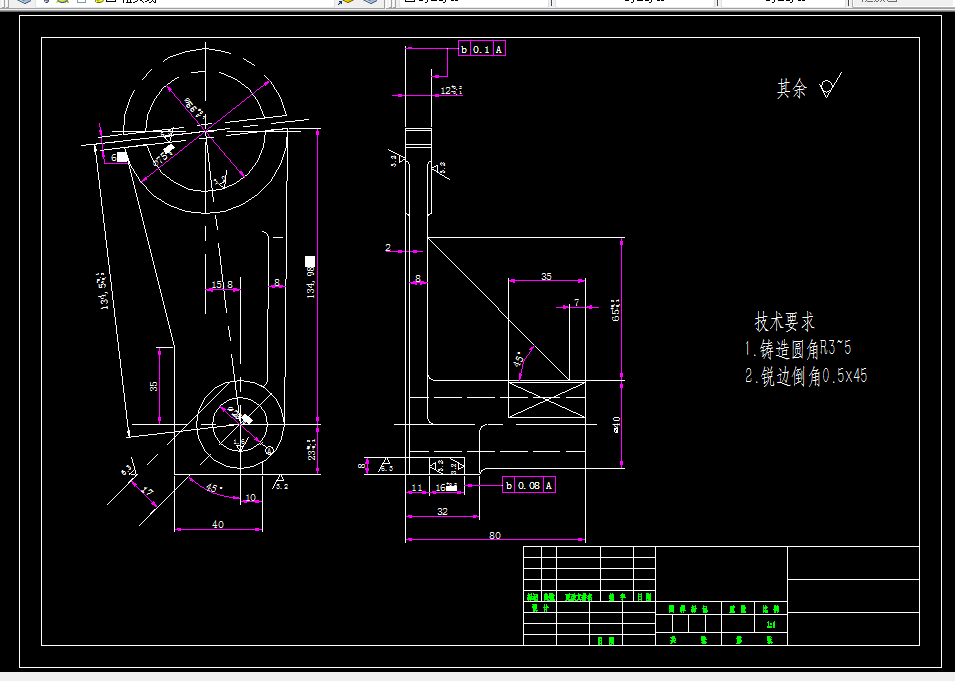This screenshot has width=955, height=681.
Task: Open the linetype dropdown
Action: click(780, 4)
